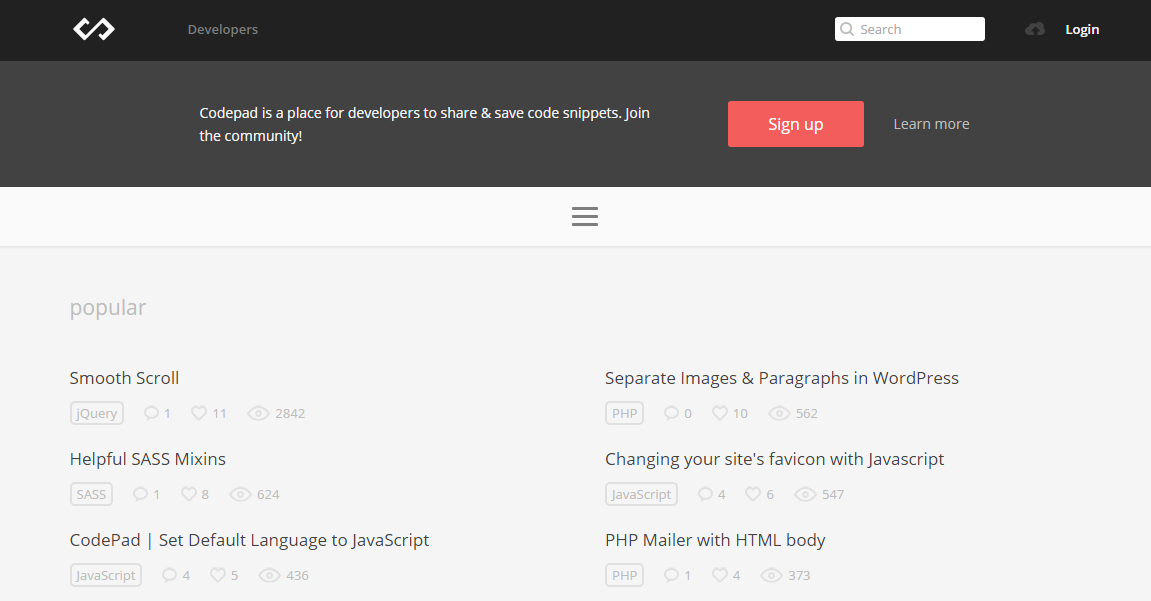Click the 'popular' section heading

108,307
